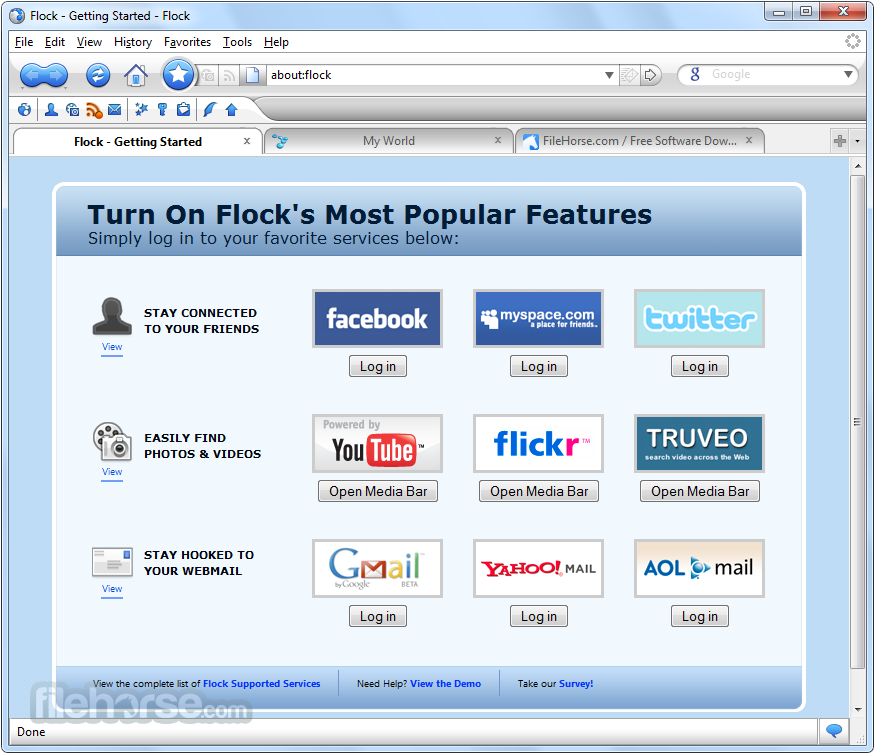Open the File menu
This screenshot has height=754, width=875.
pyautogui.click(x=23, y=42)
